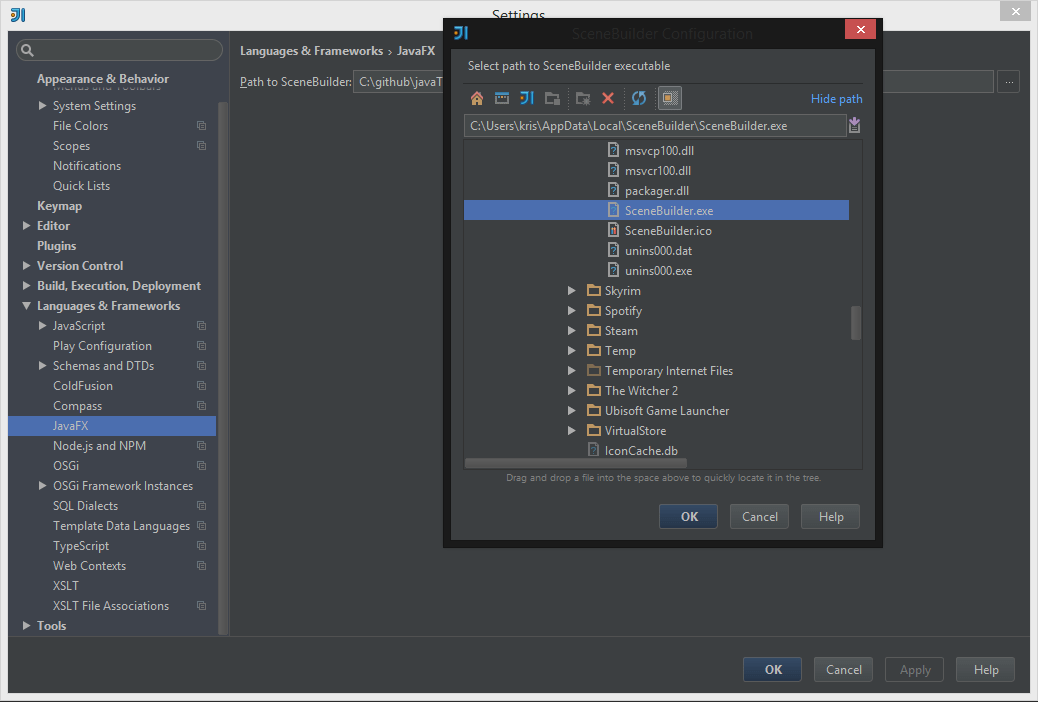Viewport: 1038px width, 702px height.
Task: Toggle show hidden files and directories
Action: click(x=669, y=99)
